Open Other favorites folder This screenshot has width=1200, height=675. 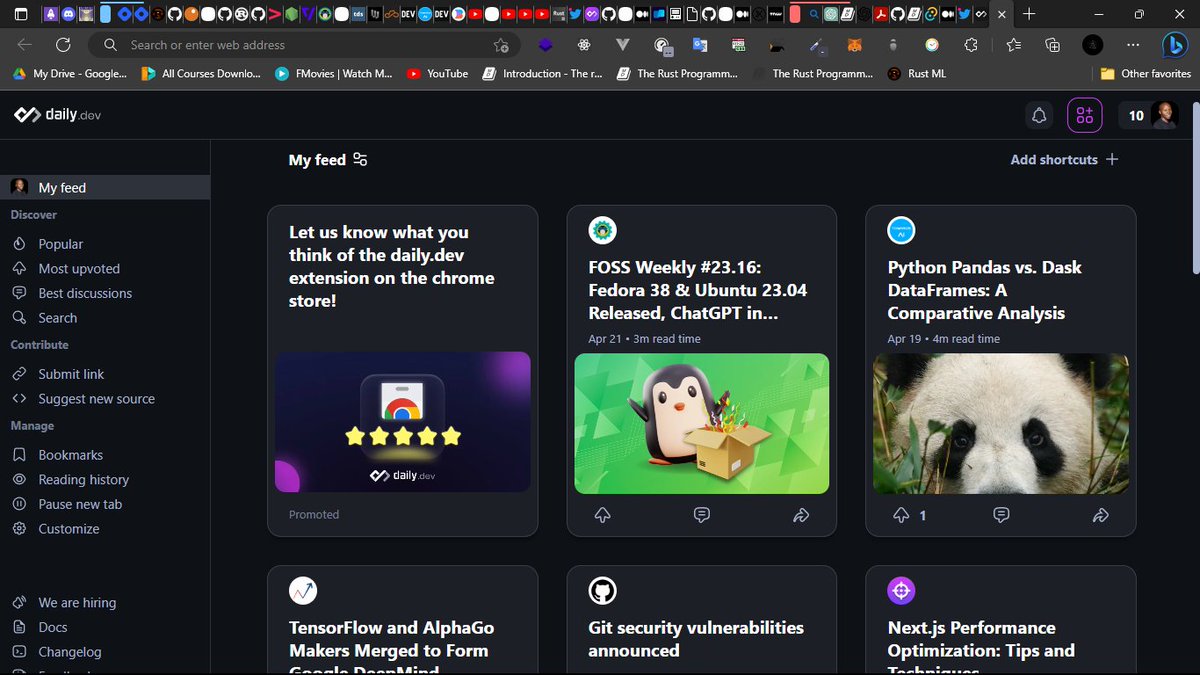pyautogui.click(x=1145, y=73)
